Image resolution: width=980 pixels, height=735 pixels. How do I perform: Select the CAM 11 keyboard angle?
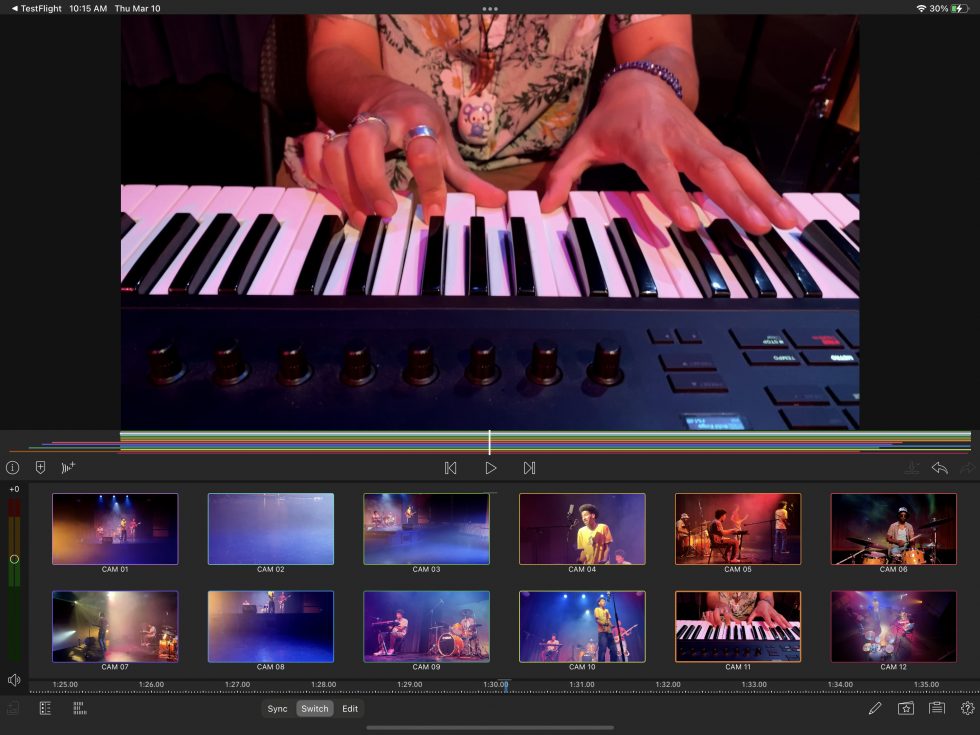pos(738,625)
